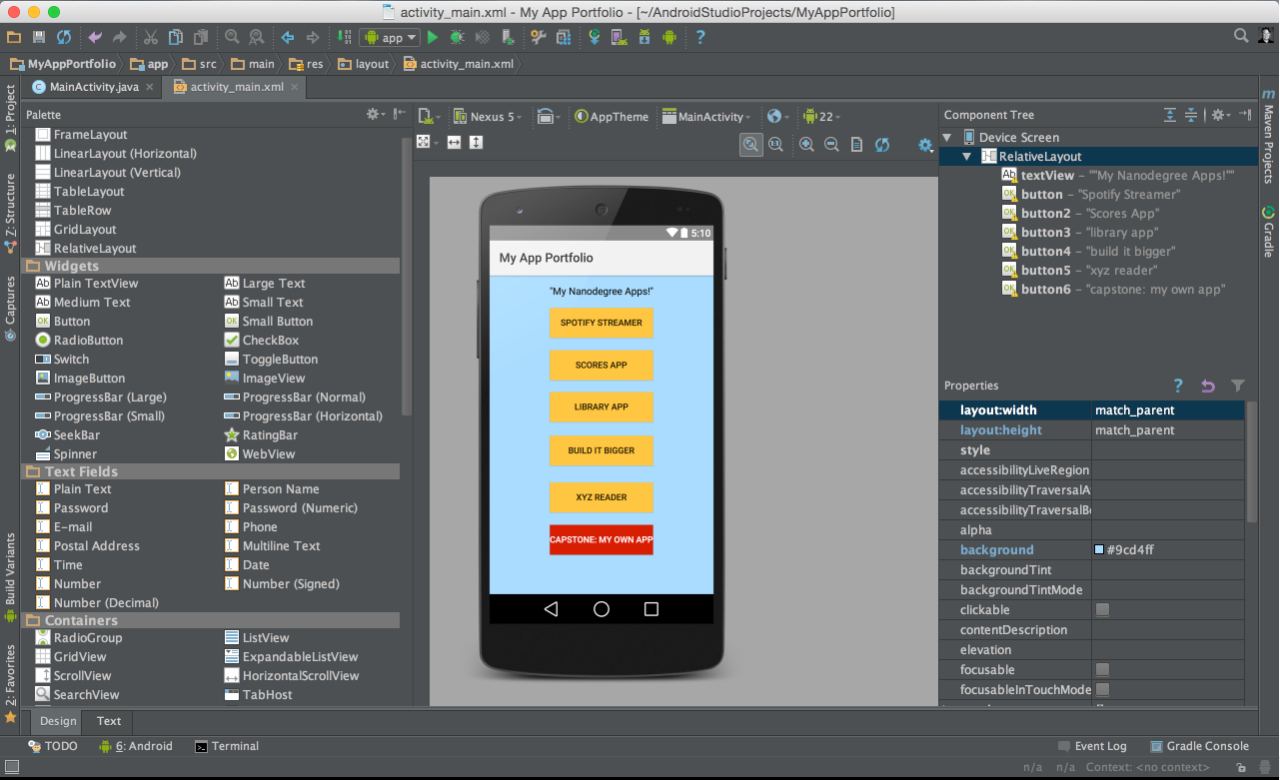Toggle the focusableInTouchMode checkbox
This screenshot has height=780, width=1280.
1101,689
